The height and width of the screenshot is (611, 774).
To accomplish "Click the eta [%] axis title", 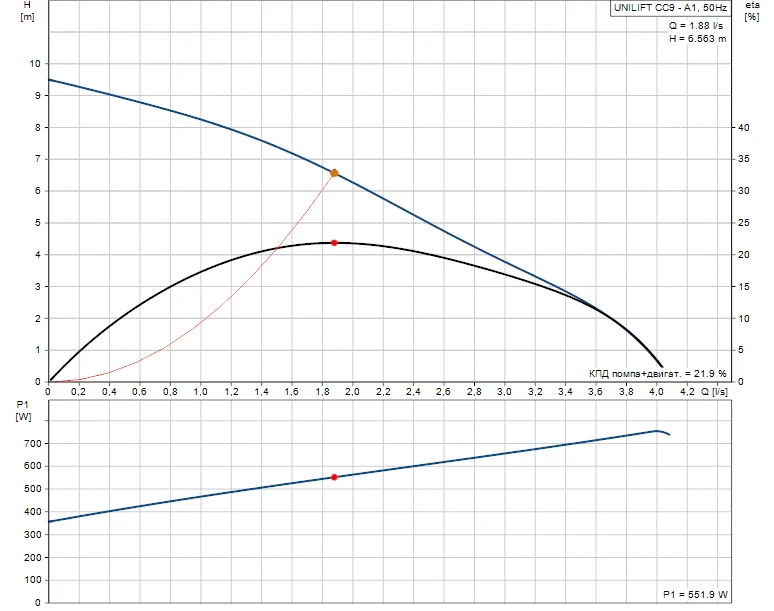I will pos(751,12).
